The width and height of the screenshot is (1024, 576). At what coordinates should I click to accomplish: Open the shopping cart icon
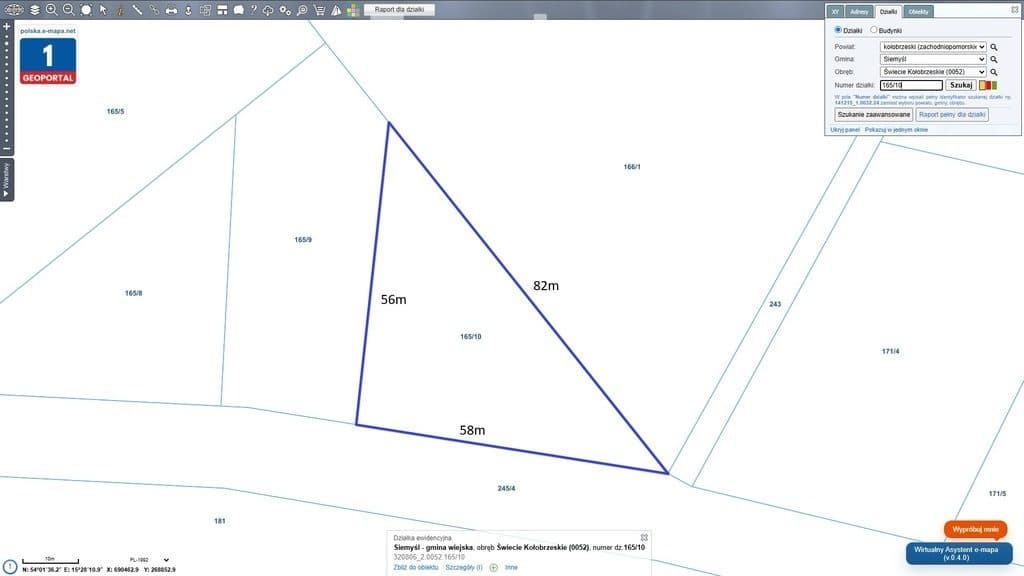click(319, 10)
